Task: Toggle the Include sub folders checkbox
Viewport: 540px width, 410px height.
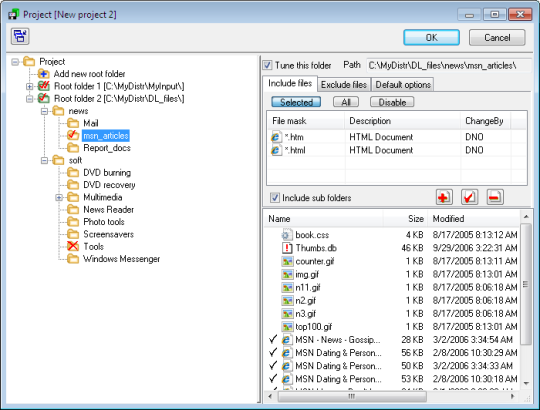Action: pos(274,198)
